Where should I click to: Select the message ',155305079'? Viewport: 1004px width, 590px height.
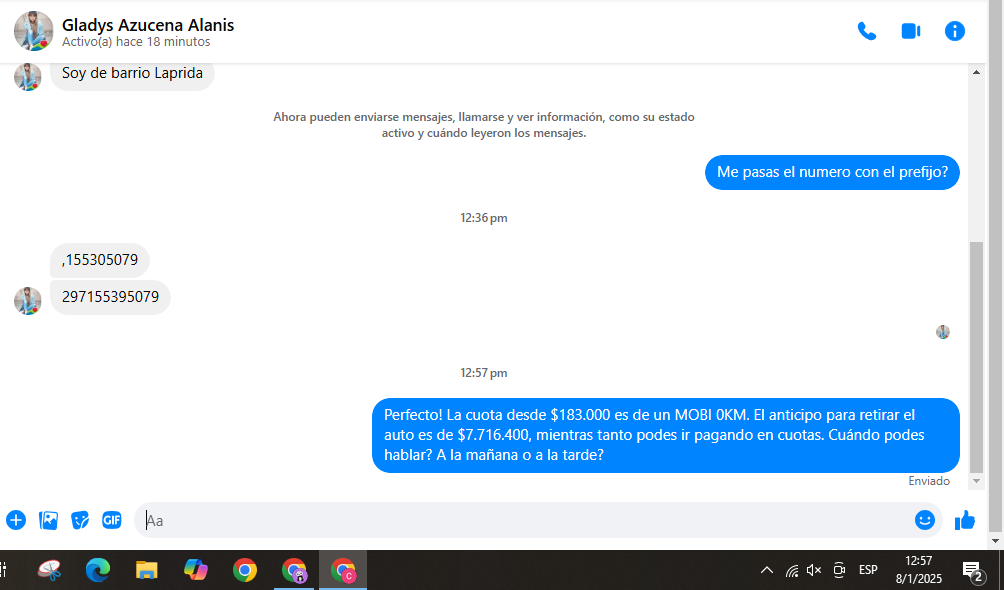[100, 260]
